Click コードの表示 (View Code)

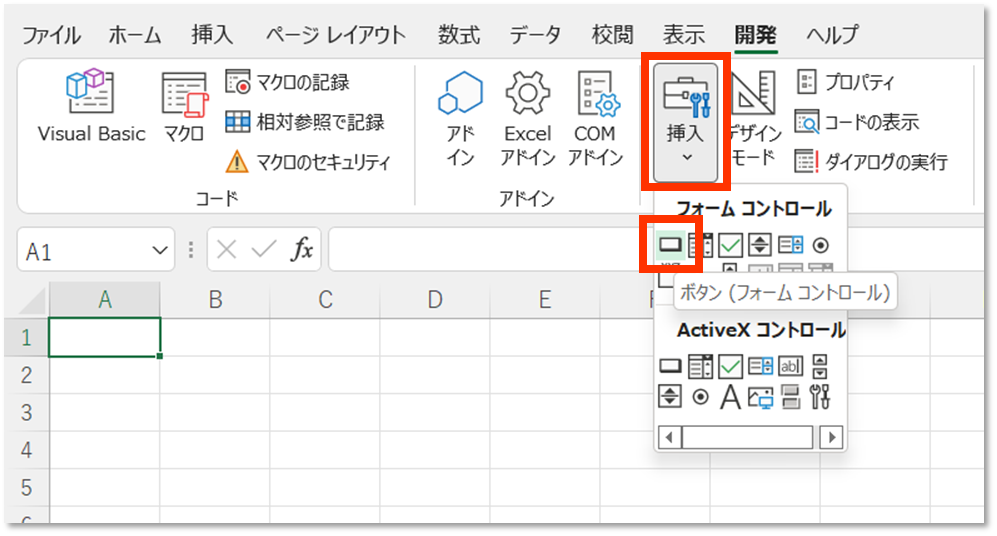tap(856, 122)
